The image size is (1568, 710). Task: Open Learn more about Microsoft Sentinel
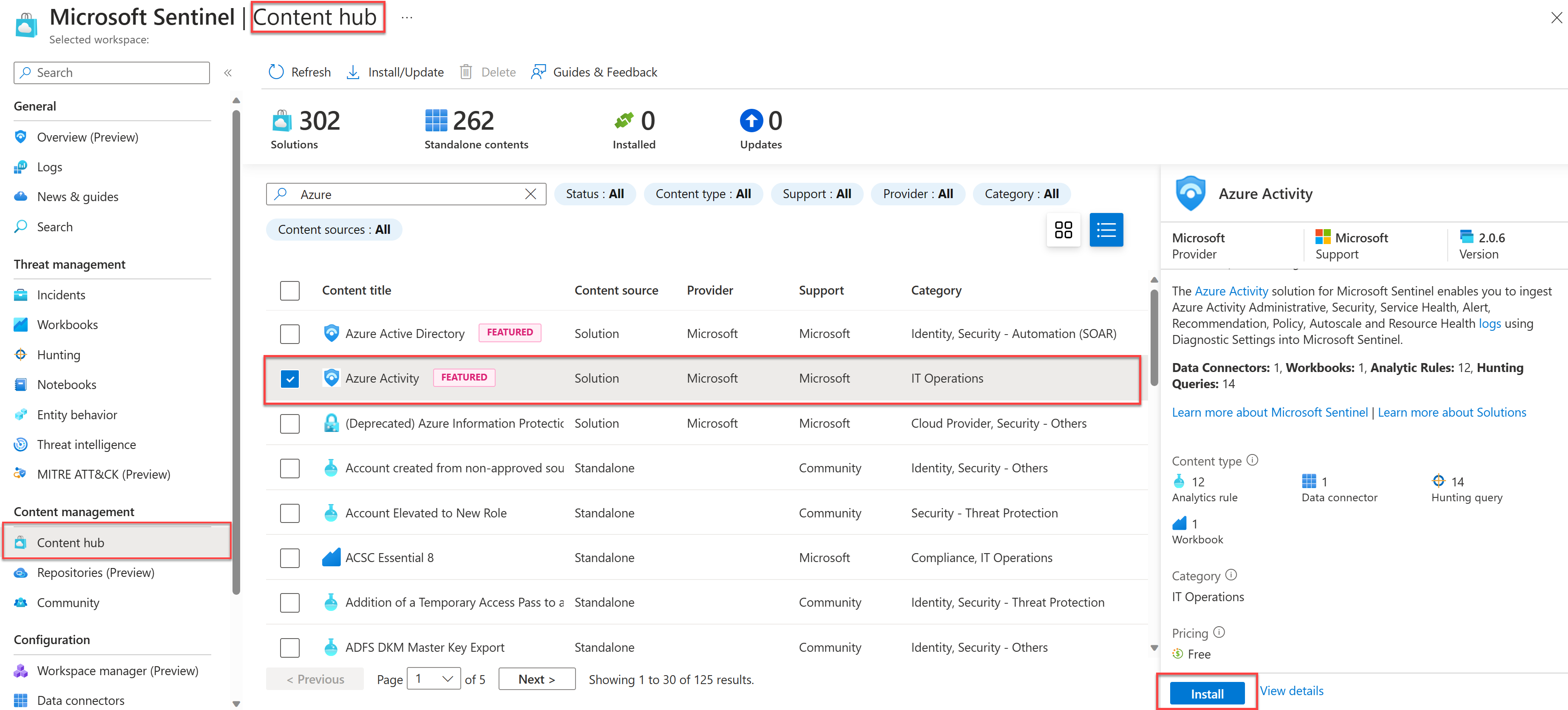(1269, 412)
